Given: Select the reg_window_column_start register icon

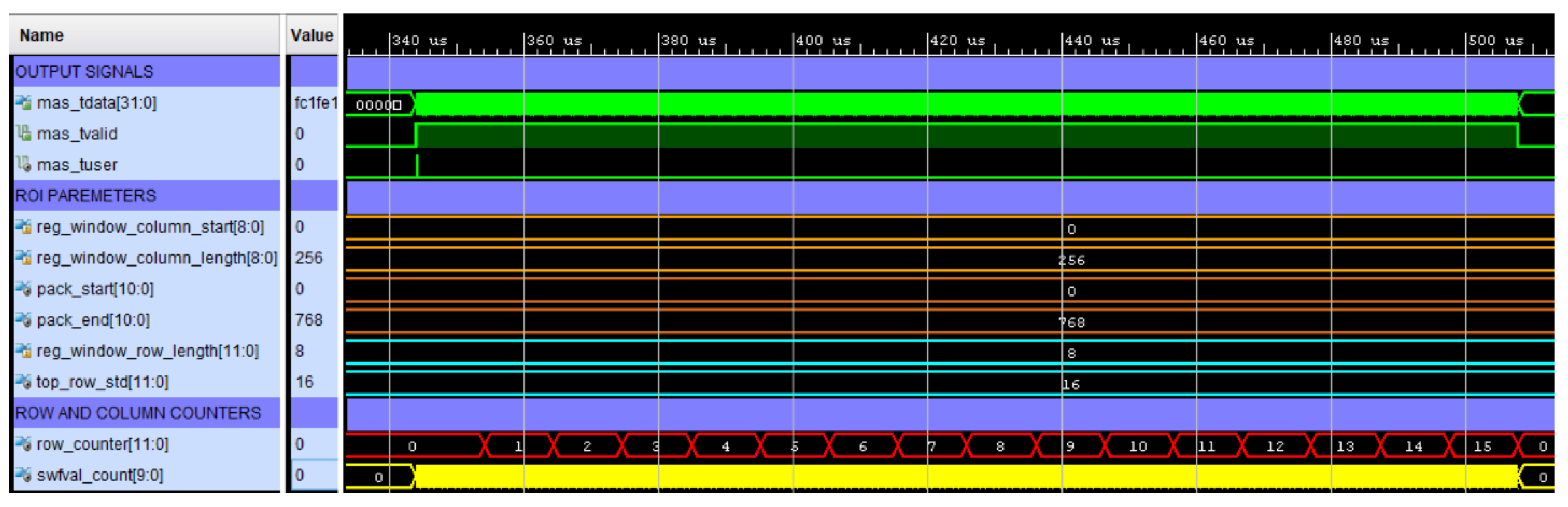Looking at the screenshot, I should 24,227.
